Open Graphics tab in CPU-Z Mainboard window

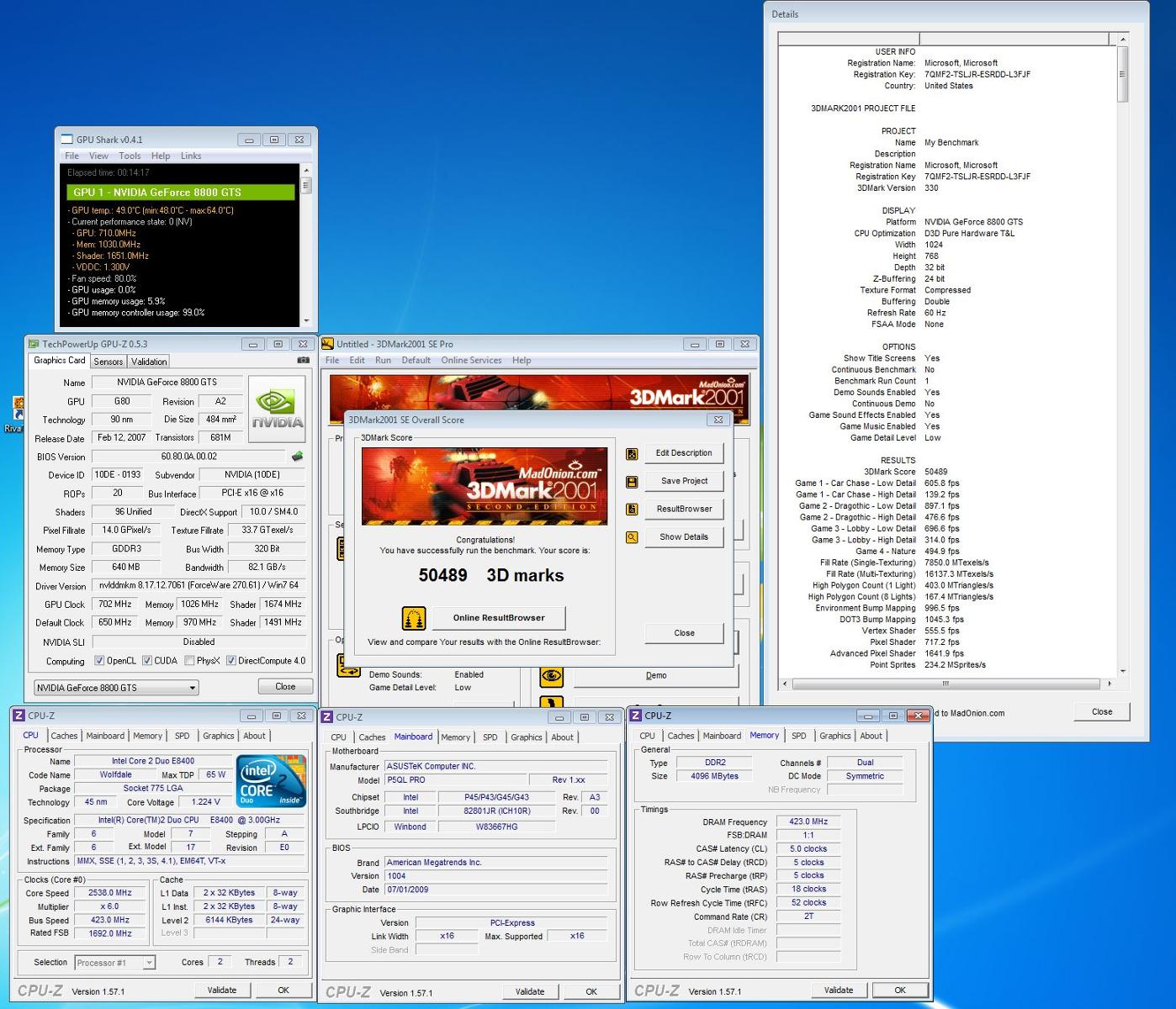(x=527, y=737)
